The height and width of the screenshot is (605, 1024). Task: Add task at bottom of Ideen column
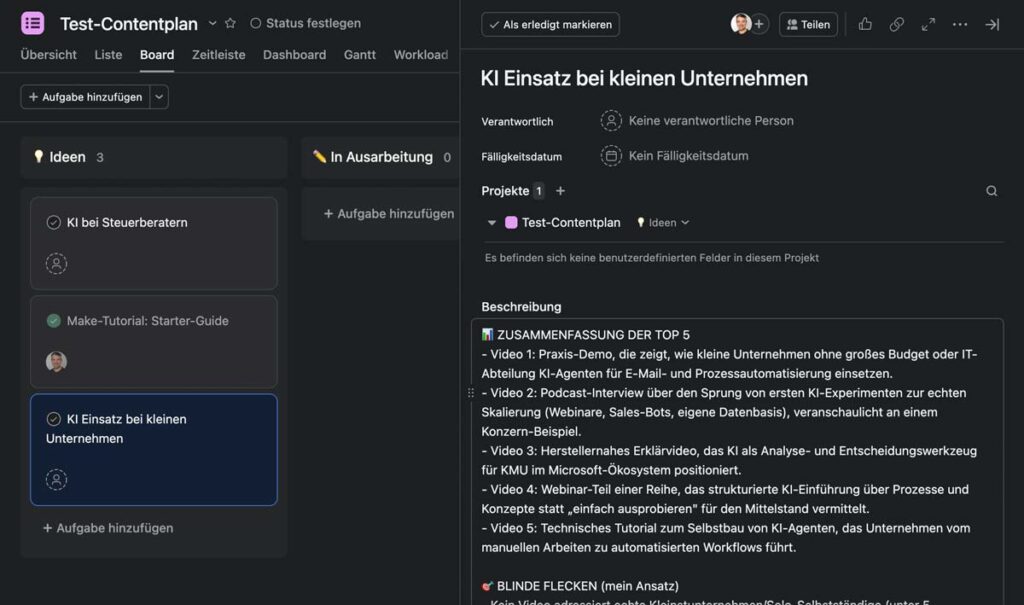[x=108, y=528]
